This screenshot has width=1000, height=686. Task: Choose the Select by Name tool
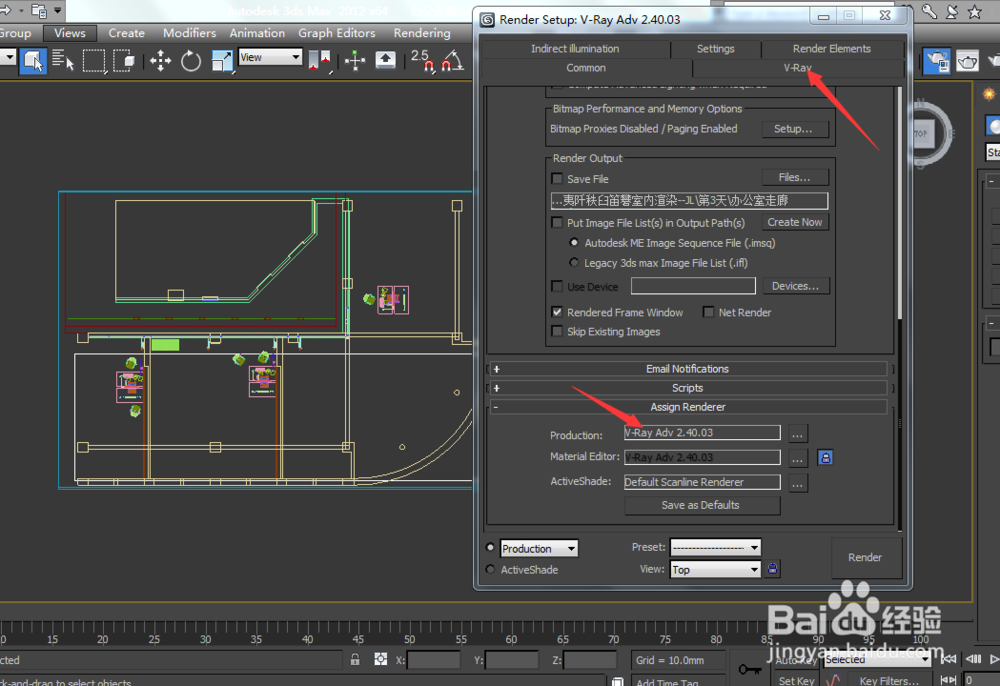point(62,61)
